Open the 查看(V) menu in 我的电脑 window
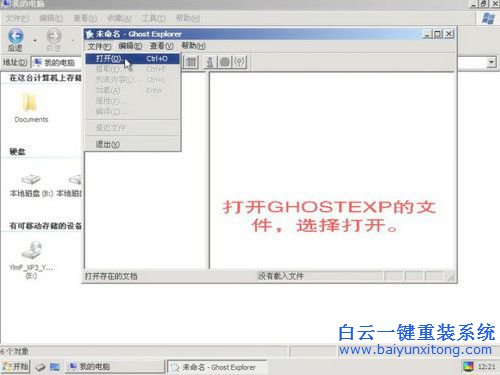 (85, 18)
